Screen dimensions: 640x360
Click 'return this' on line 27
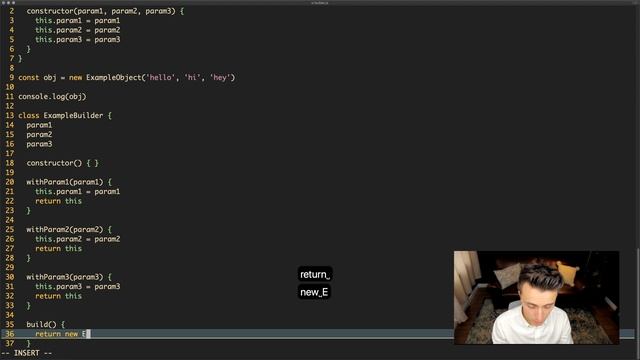click(58, 248)
